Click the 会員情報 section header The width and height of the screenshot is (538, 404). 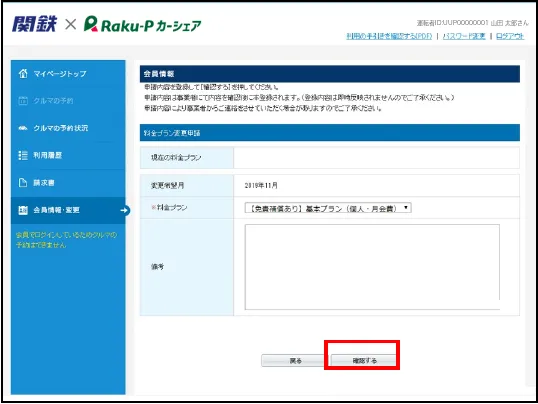point(330,74)
